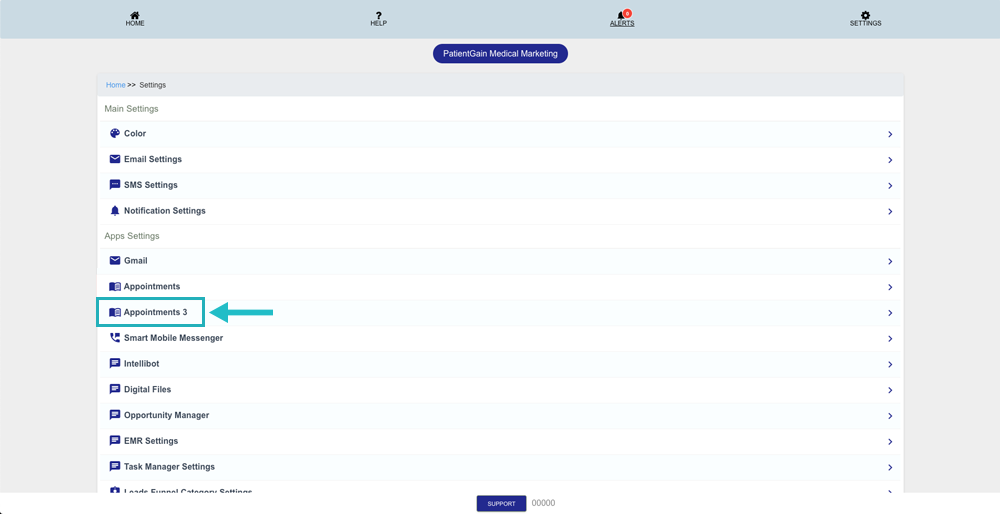Click the Color palette icon
The image size is (1000, 514).
(x=115, y=133)
